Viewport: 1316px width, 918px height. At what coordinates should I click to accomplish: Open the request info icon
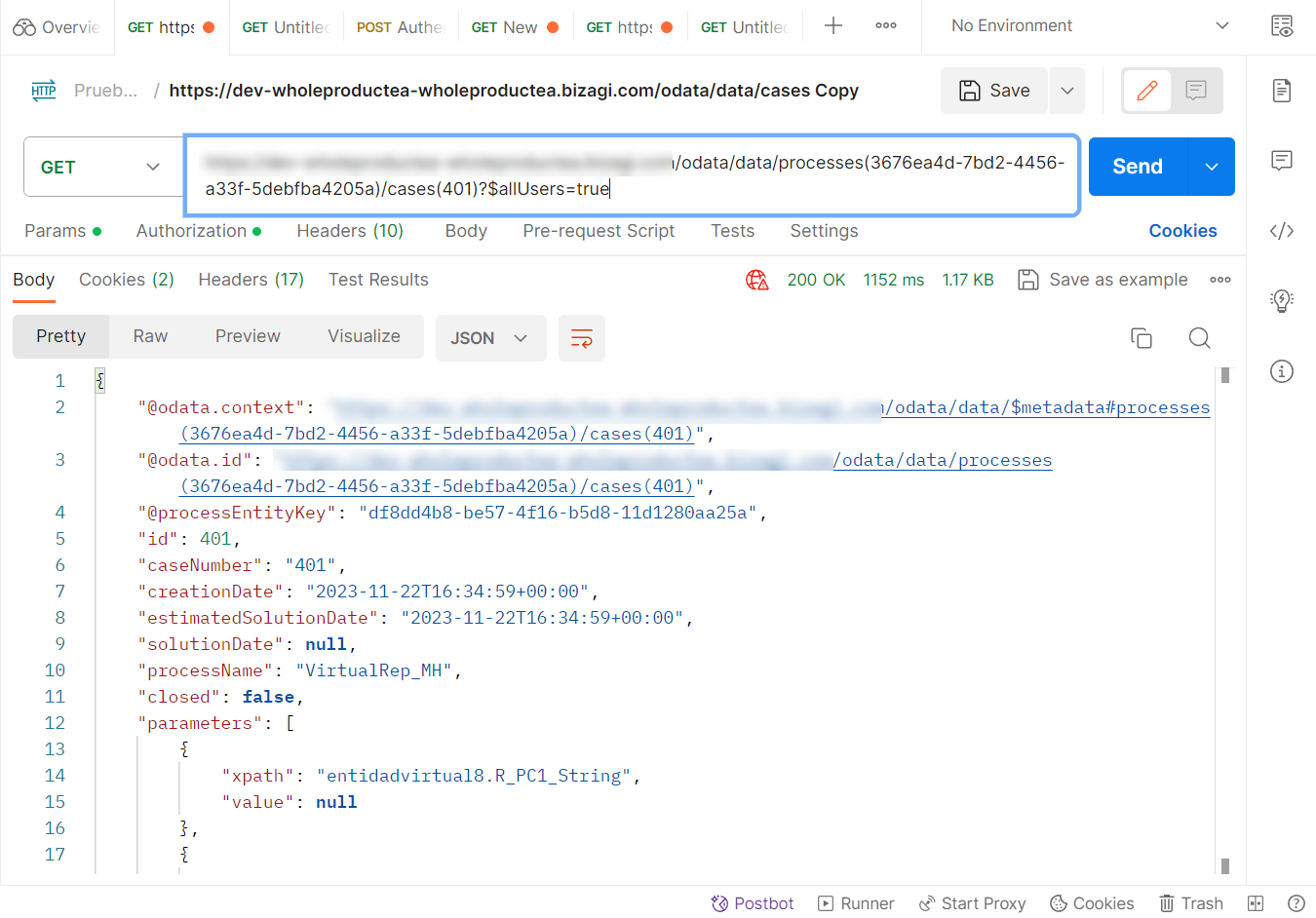1282,371
